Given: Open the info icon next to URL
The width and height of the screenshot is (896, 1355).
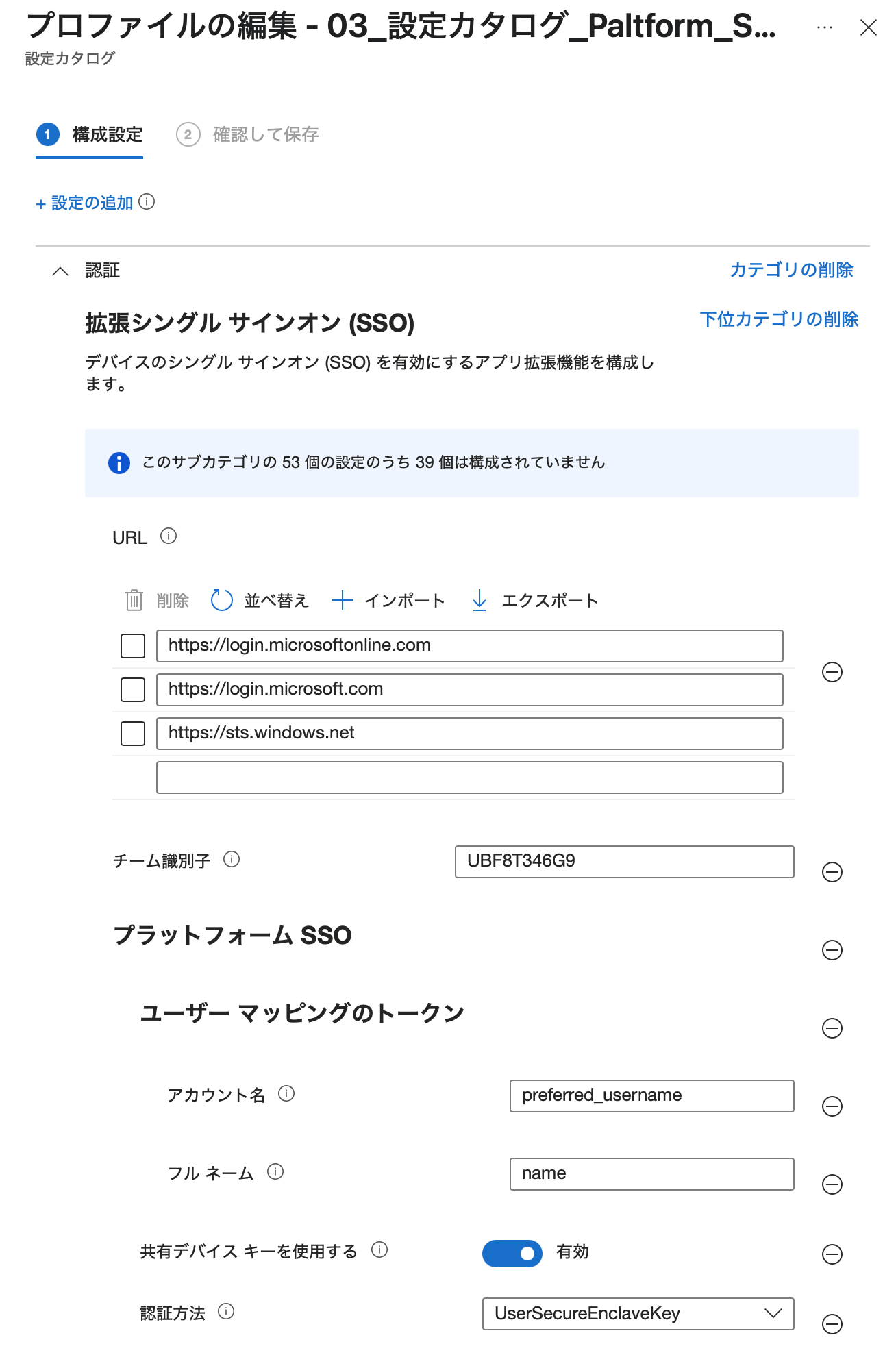Looking at the screenshot, I should pyautogui.click(x=168, y=536).
